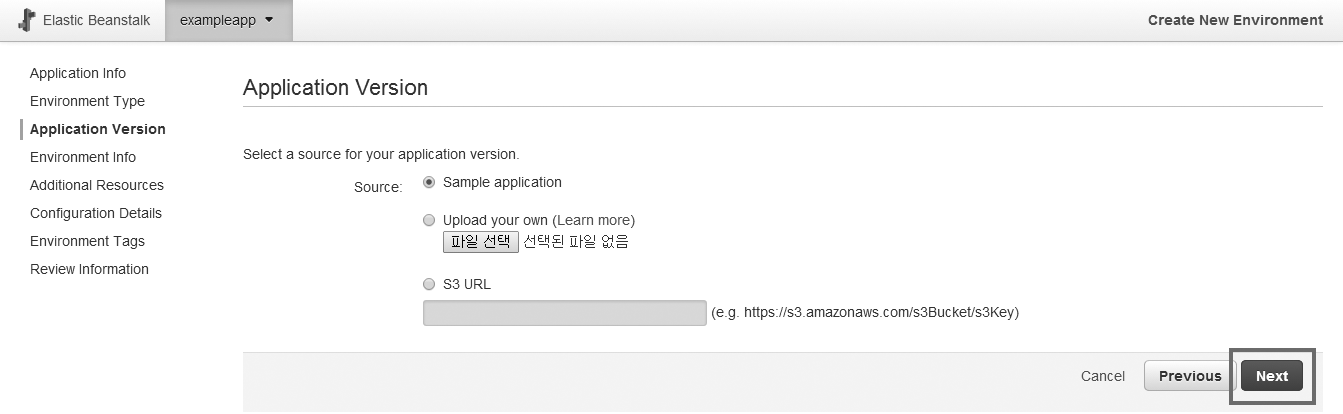Click the file chooser button

click(x=481, y=242)
